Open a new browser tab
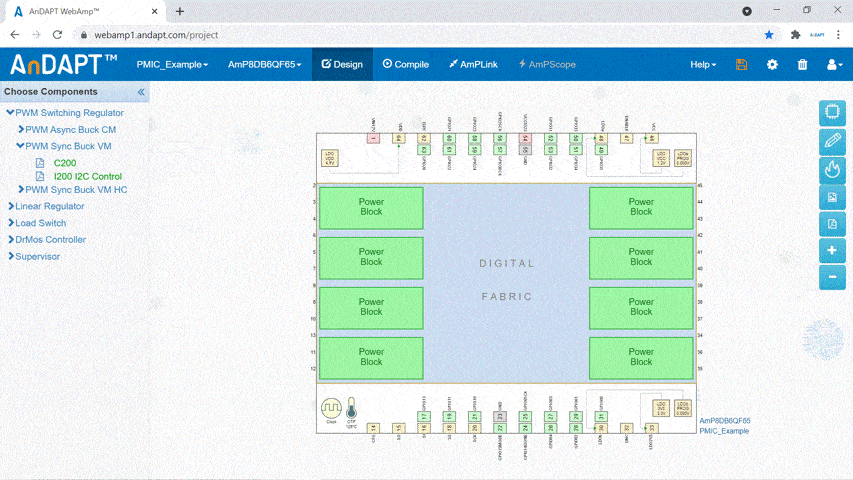The height and width of the screenshot is (480, 853). tap(180, 11)
